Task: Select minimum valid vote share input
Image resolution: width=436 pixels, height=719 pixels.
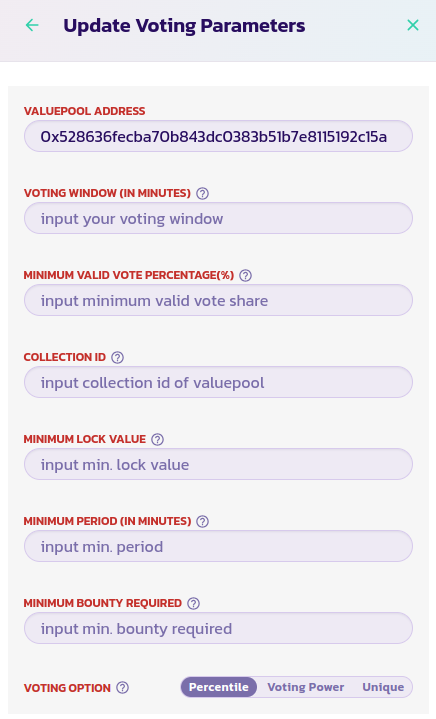Action: click(218, 300)
